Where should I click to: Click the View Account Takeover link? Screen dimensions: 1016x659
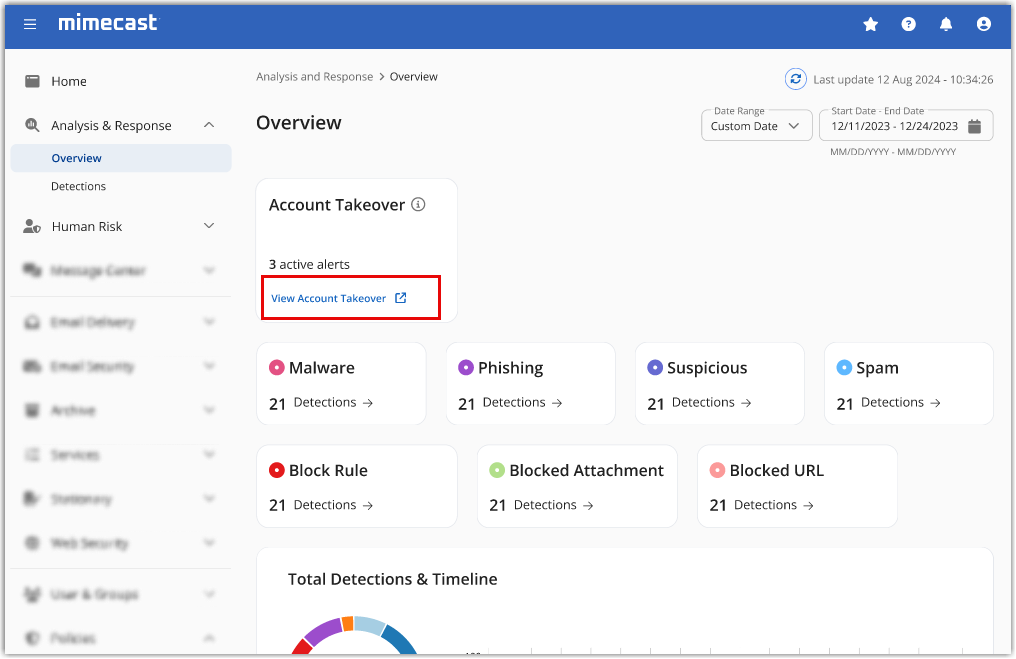(338, 298)
